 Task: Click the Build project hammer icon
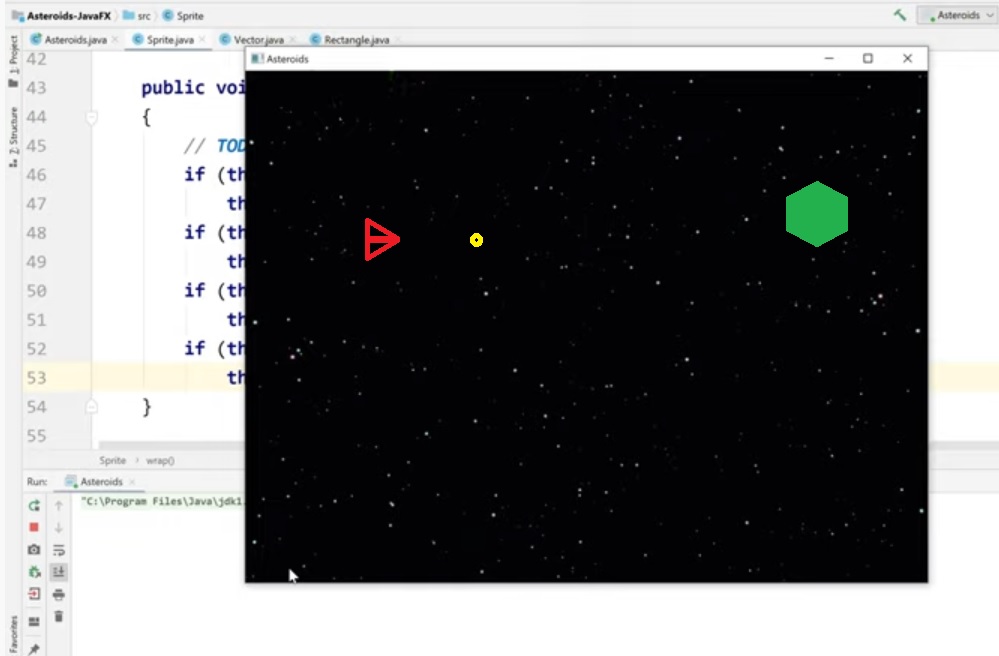pyautogui.click(x=900, y=15)
